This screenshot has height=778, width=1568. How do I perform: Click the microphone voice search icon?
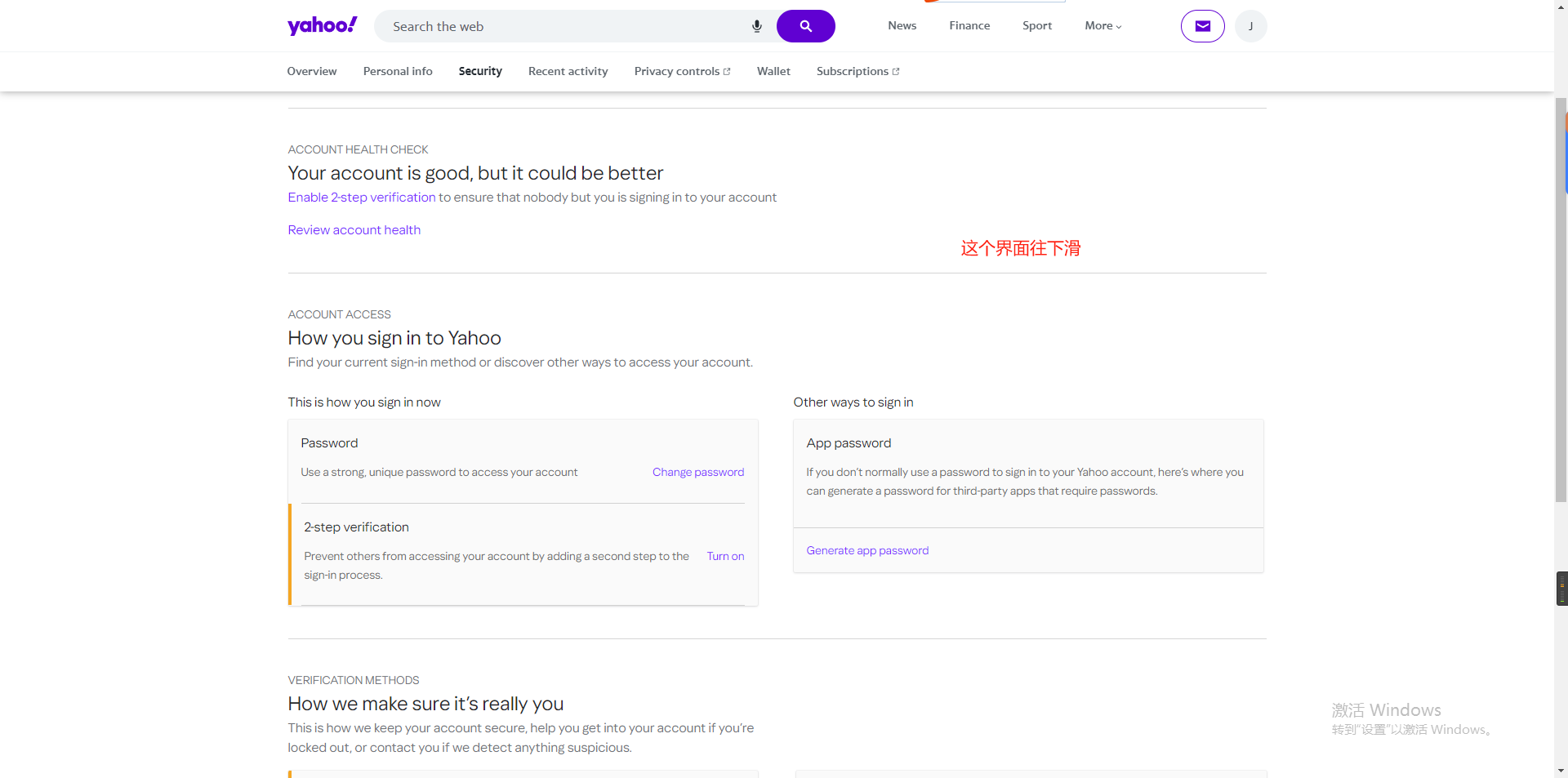(x=757, y=26)
